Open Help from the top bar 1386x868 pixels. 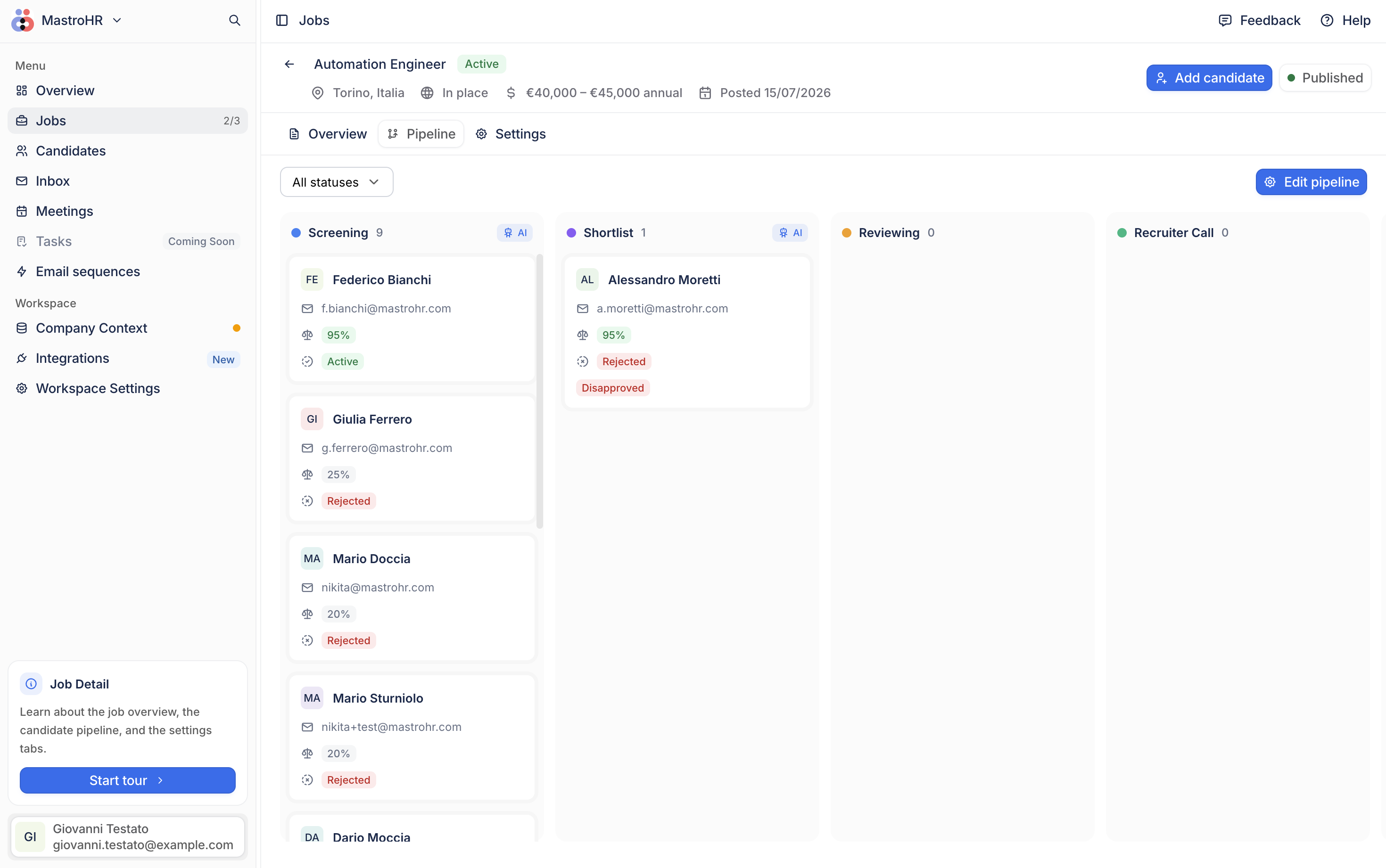point(1345,21)
